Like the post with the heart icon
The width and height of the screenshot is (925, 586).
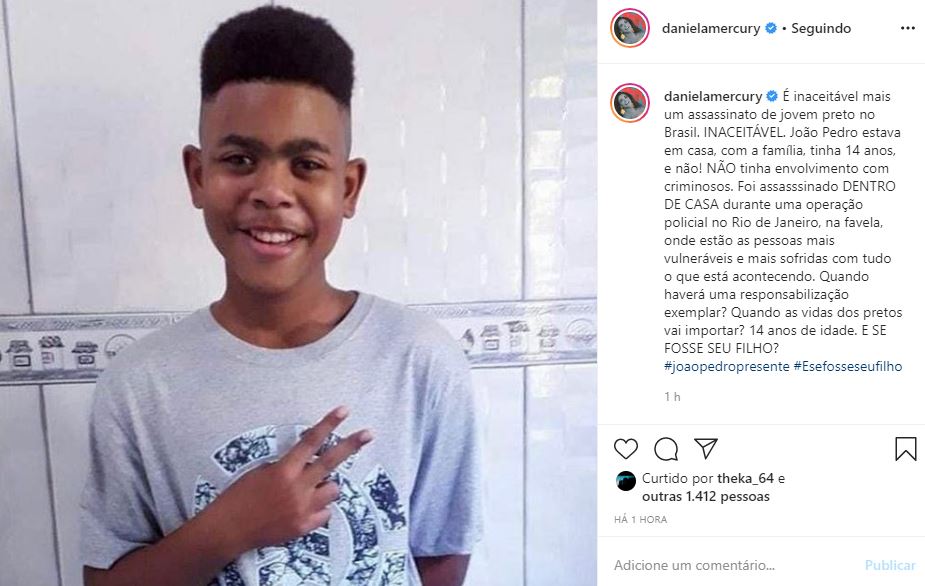[x=625, y=449]
